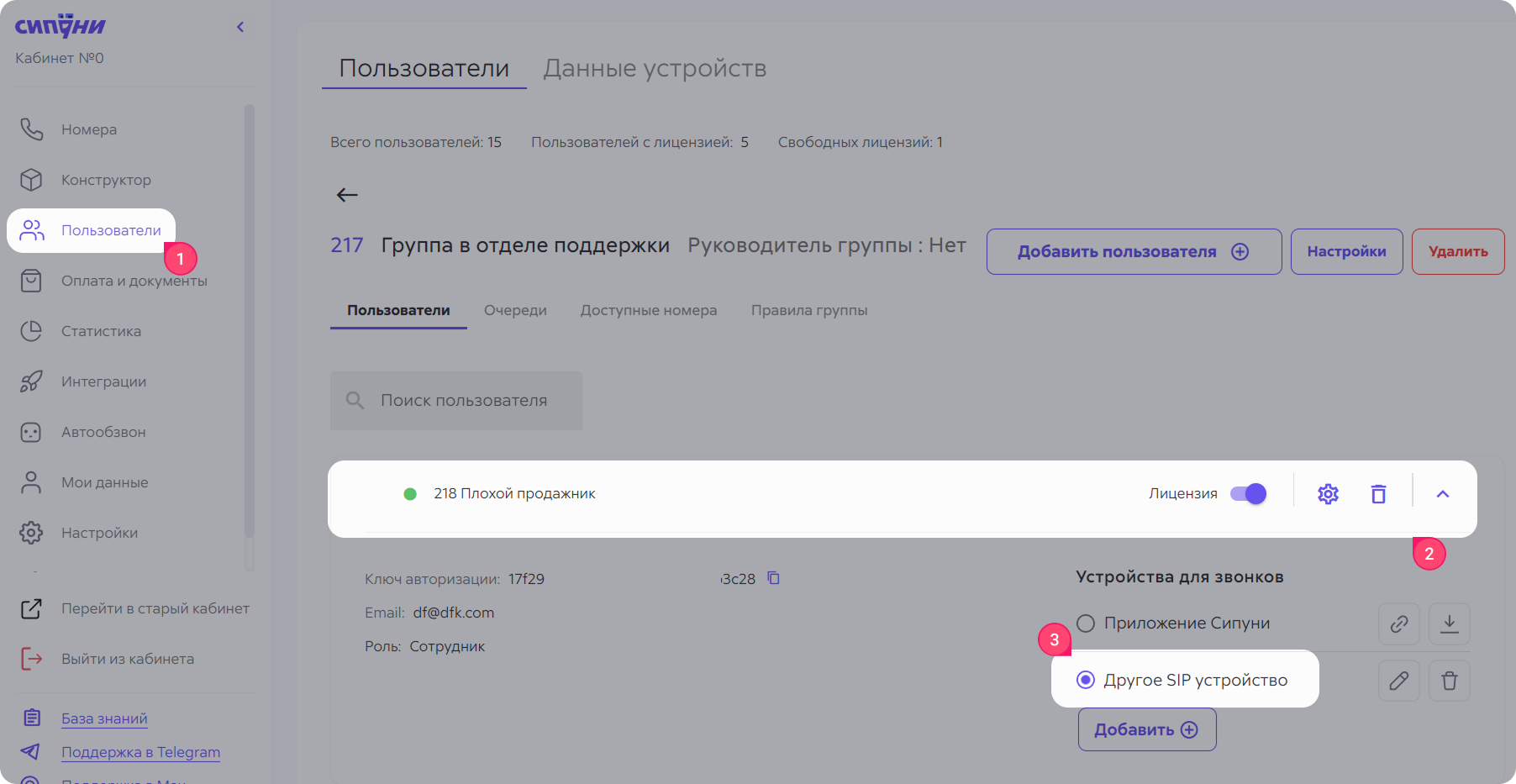Open Автообзвон section
This screenshot has height=784, width=1516.
[x=103, y=432]
